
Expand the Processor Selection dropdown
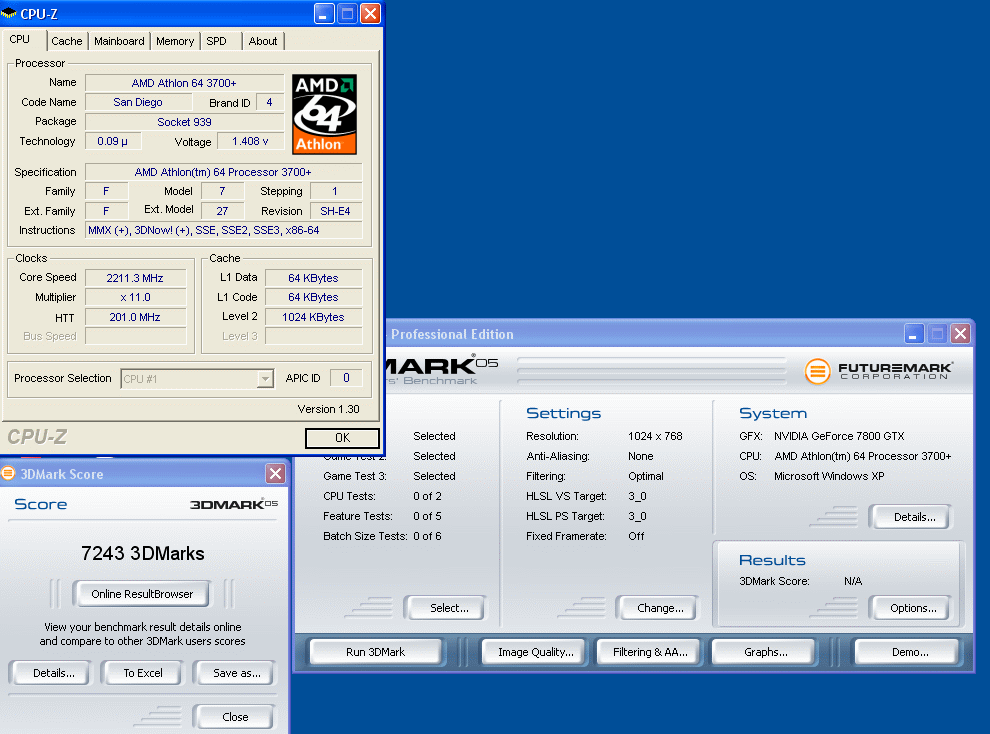point(265,379)
